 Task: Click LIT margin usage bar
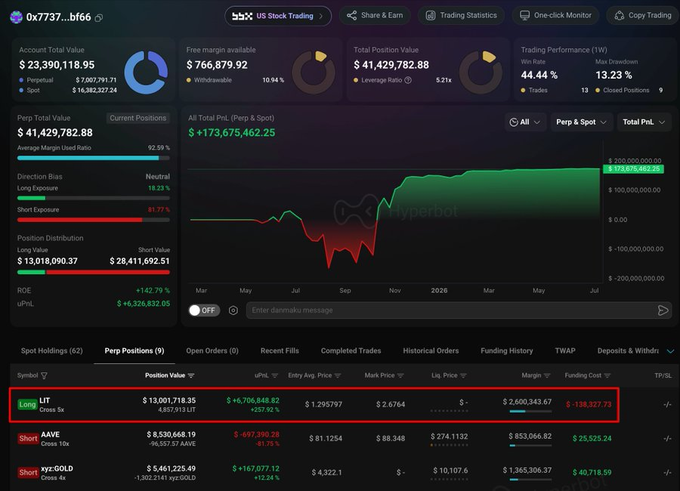530,411
